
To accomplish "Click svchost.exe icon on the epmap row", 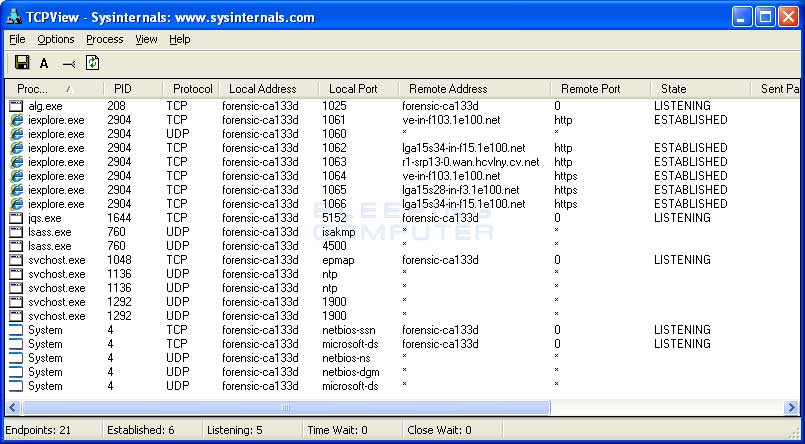I will point(16,260).
